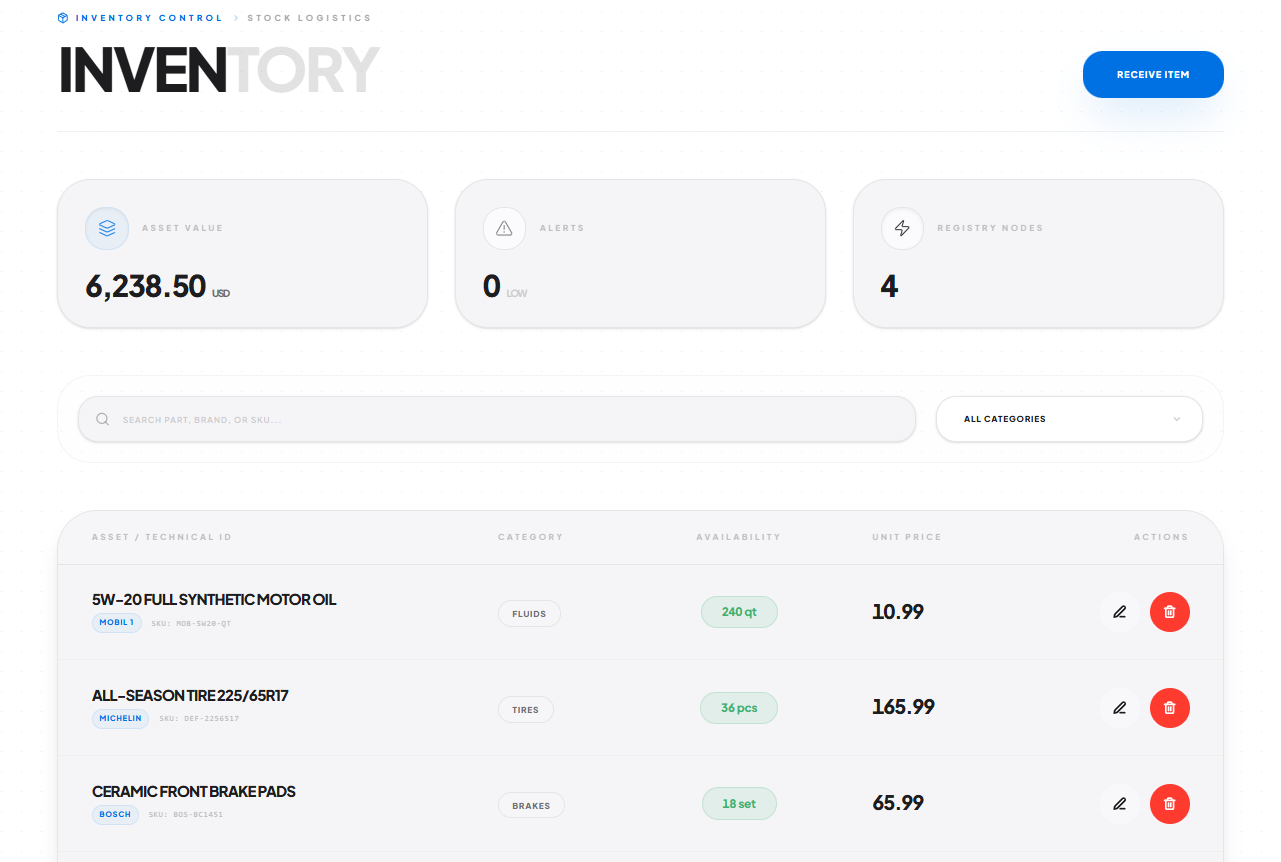Click the Receive Item button
Image resolution: width=1281 pixels, height=862 pixels.
1153,74
